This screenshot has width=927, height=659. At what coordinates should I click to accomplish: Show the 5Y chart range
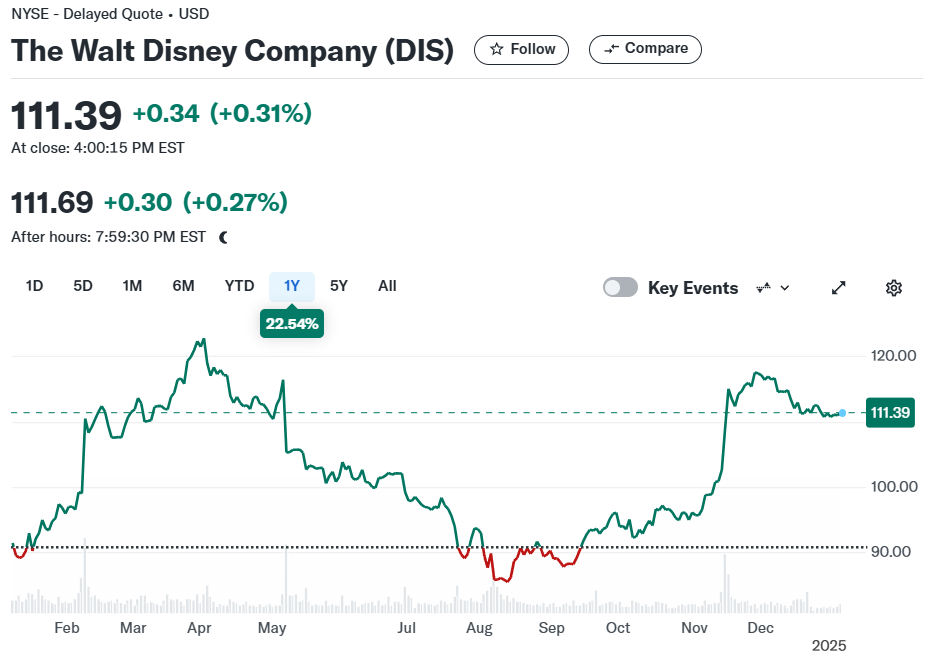click(339, 286)
